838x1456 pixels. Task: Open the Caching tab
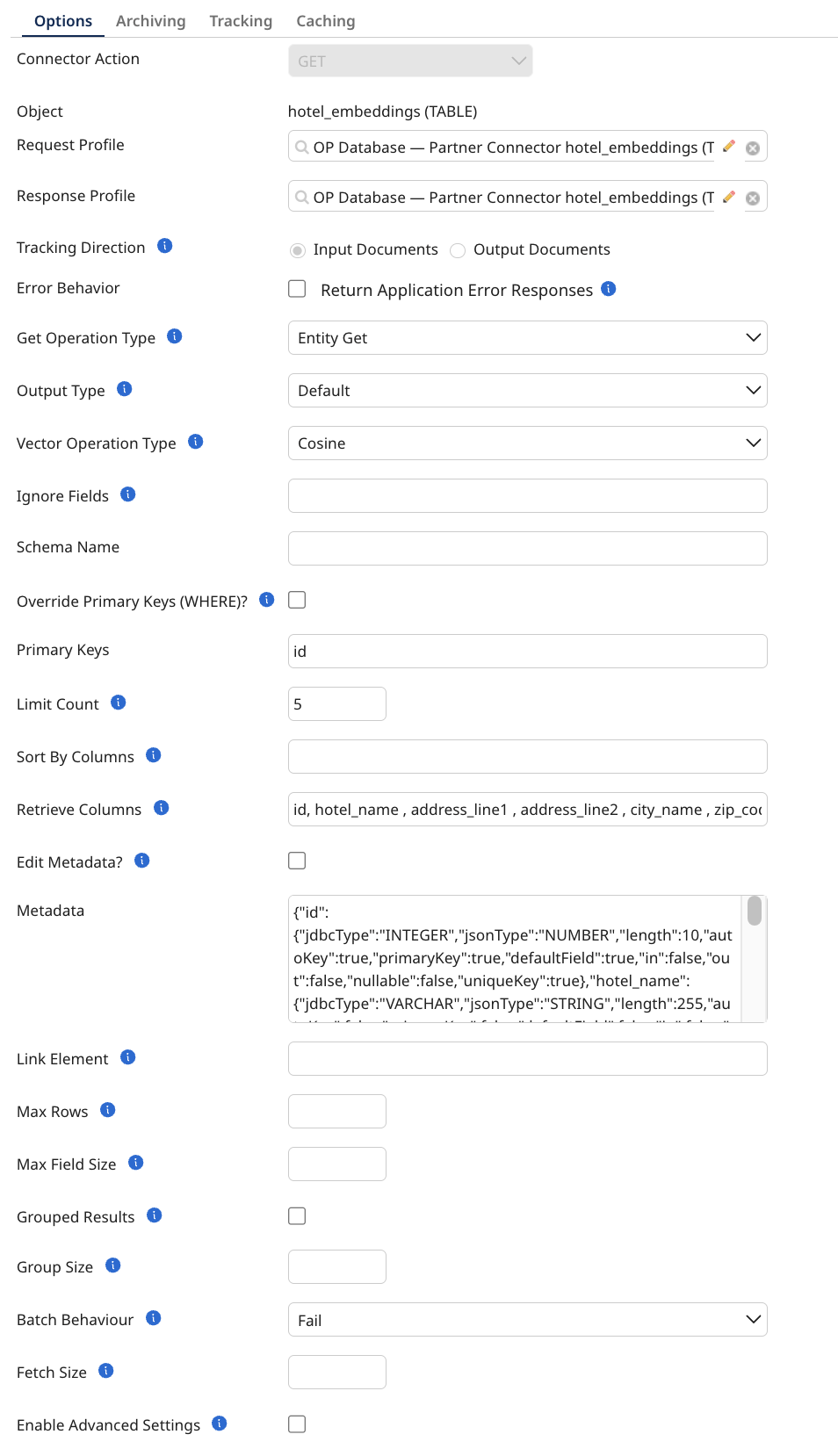click(326, 21)
